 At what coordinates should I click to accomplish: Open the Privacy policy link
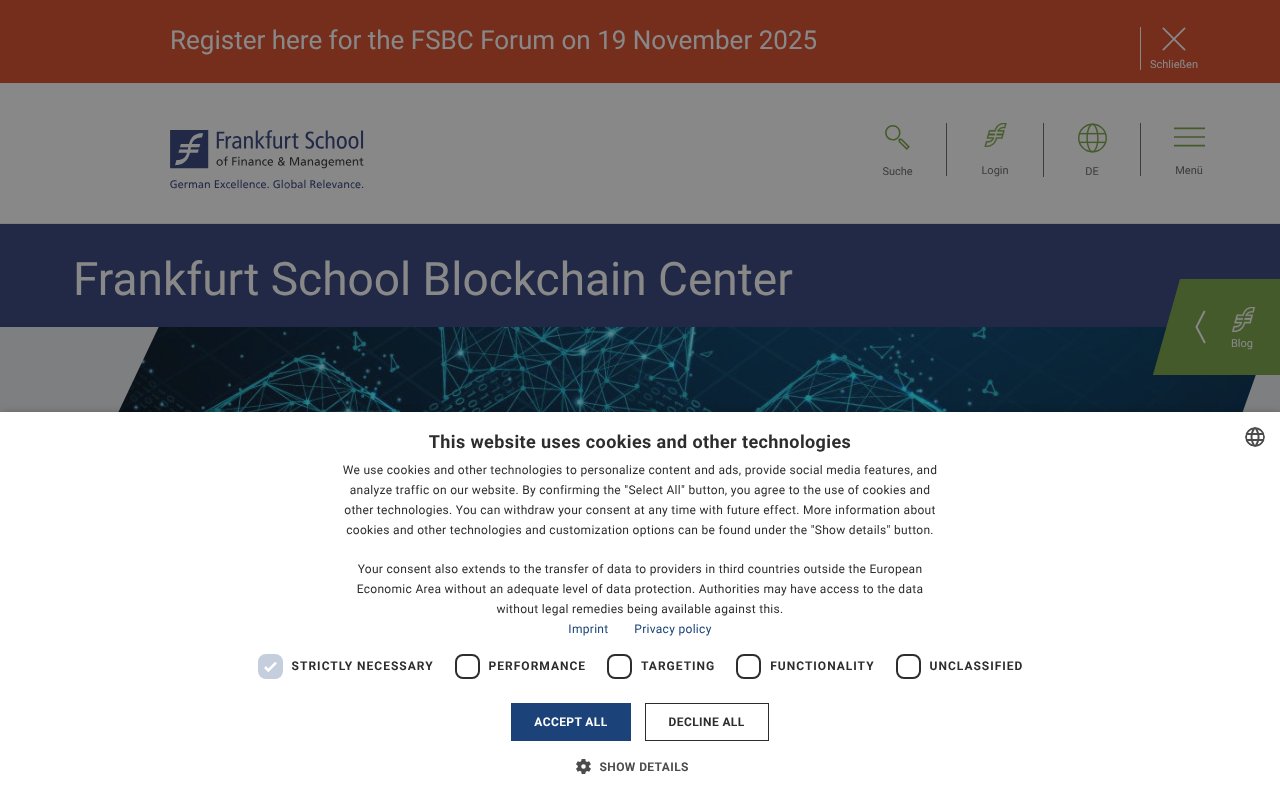point(672,629)
